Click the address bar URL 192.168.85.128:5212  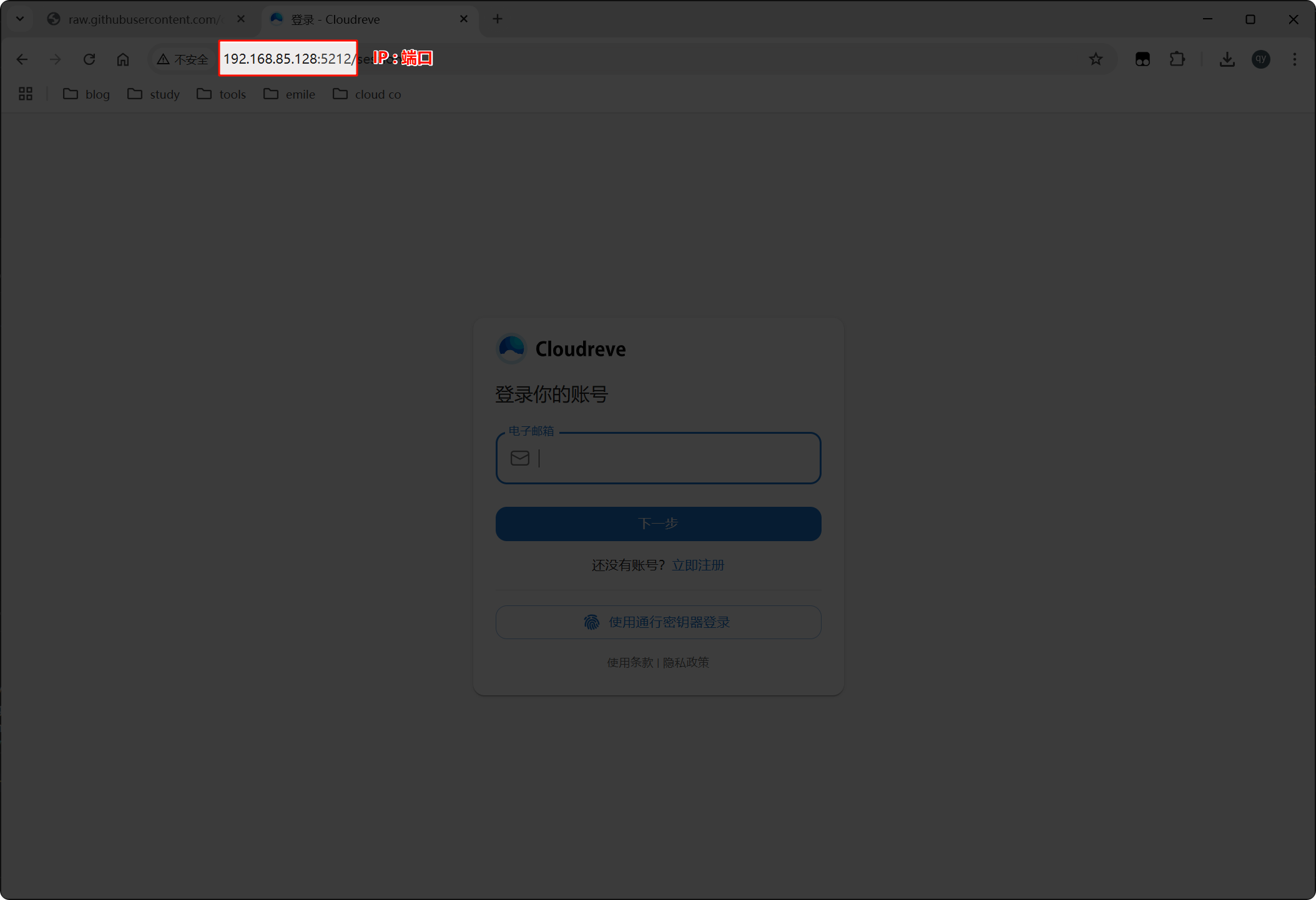coord(288,59)
